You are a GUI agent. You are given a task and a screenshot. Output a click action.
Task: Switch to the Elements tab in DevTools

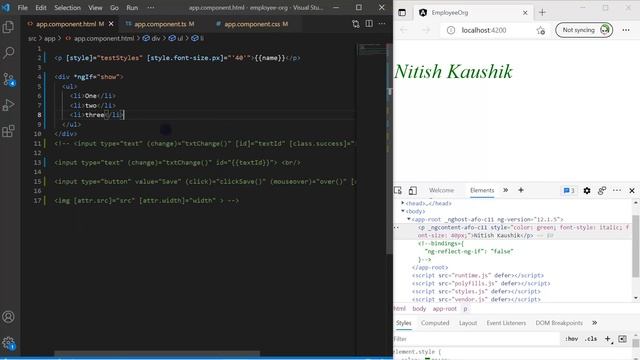tap(482, 190)
